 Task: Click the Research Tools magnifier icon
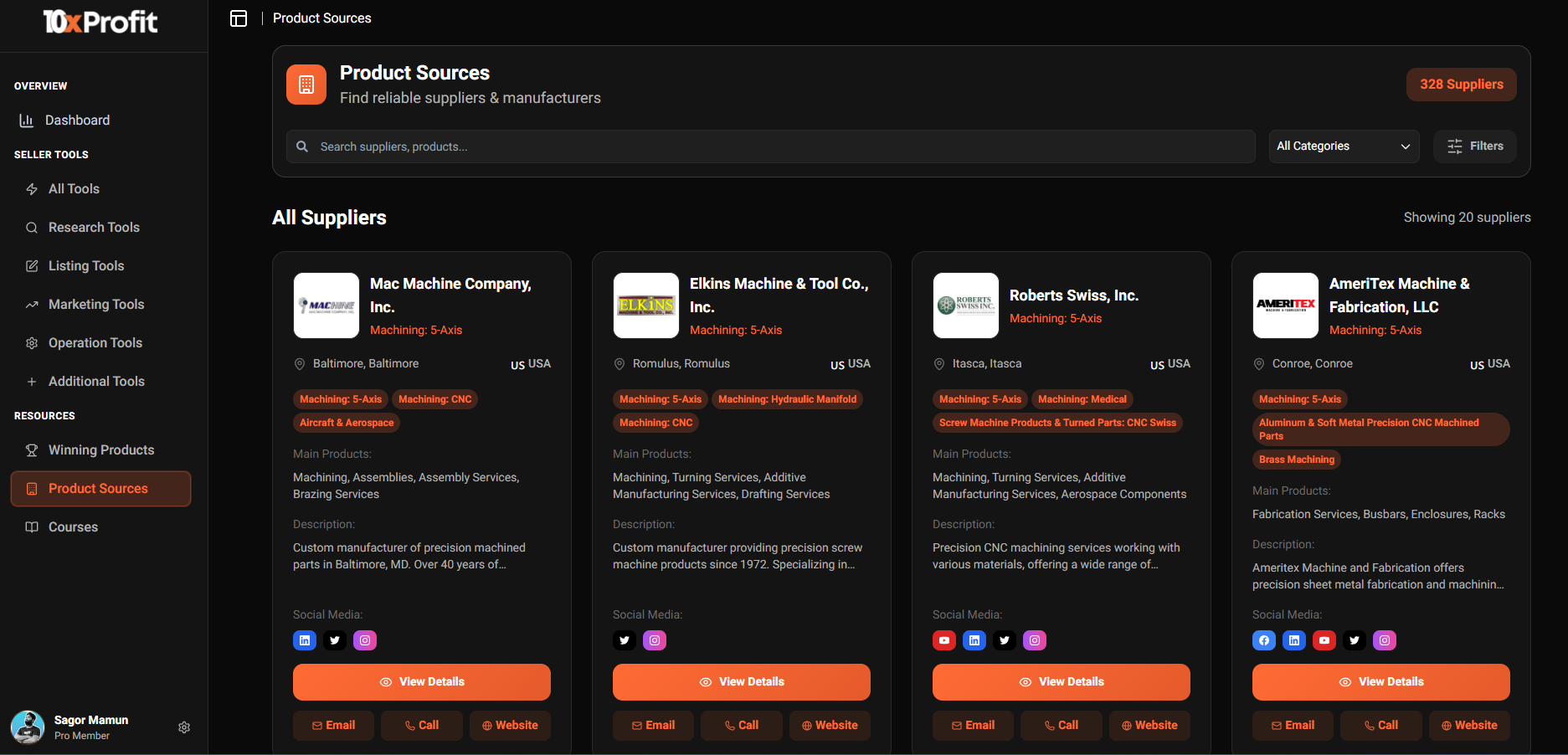pos(31,227)
